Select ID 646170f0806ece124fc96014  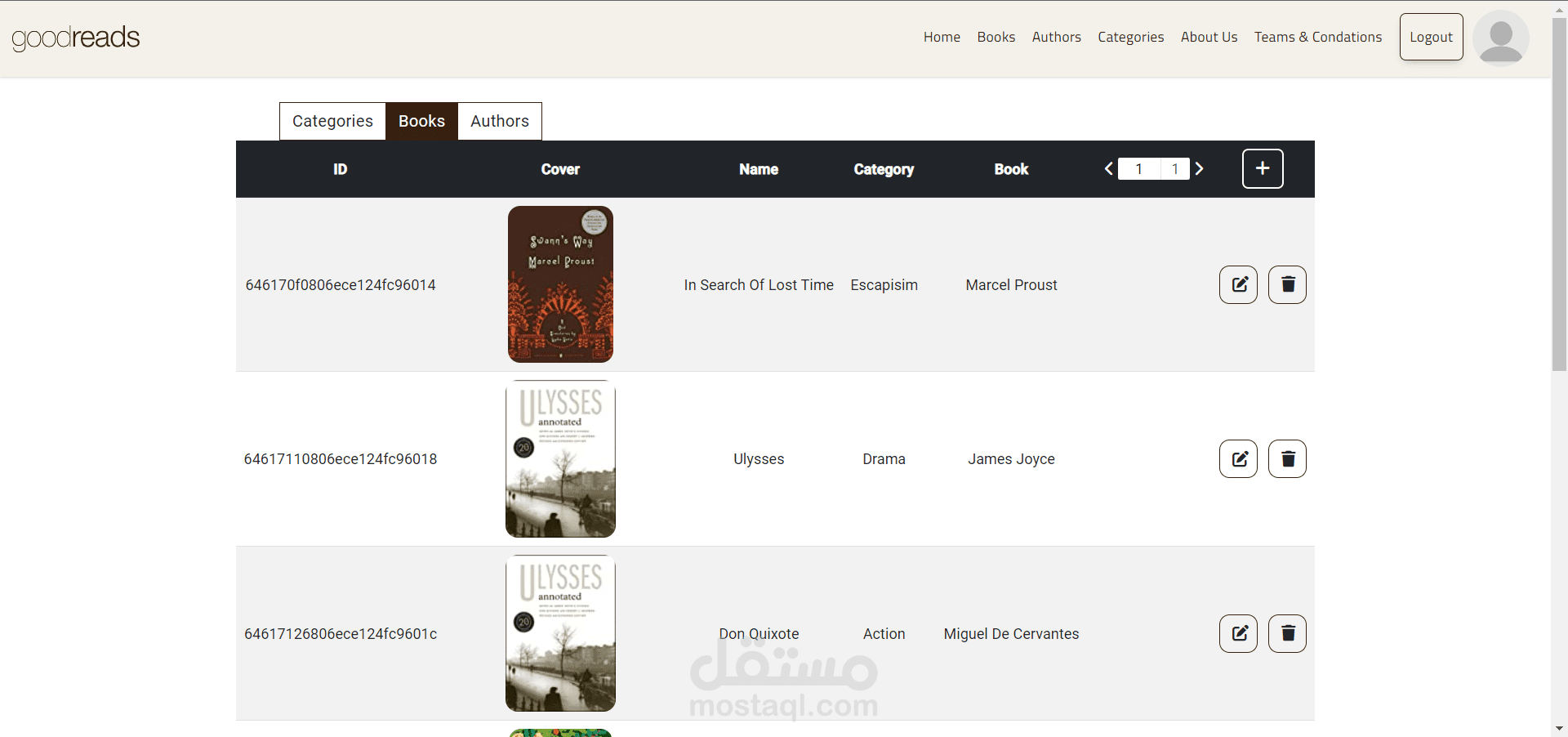(x=341, y=285)
